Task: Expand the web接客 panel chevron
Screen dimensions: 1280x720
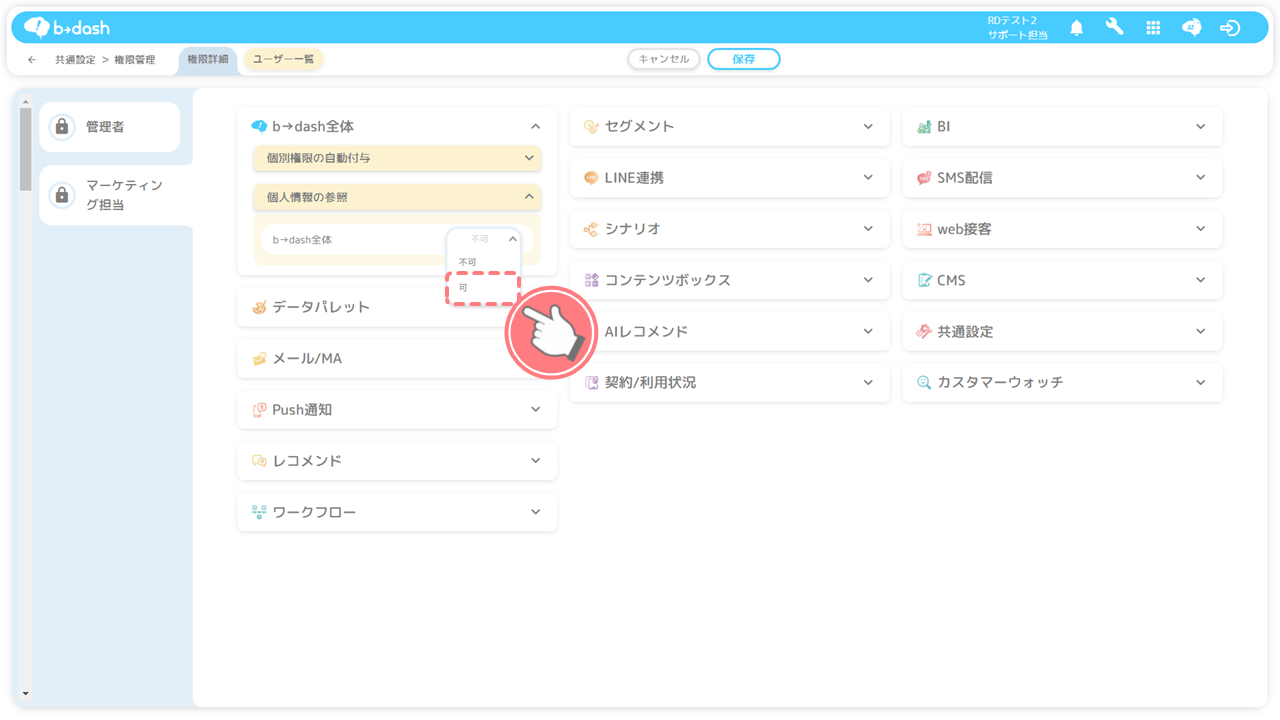Action: coord(1201,229)
